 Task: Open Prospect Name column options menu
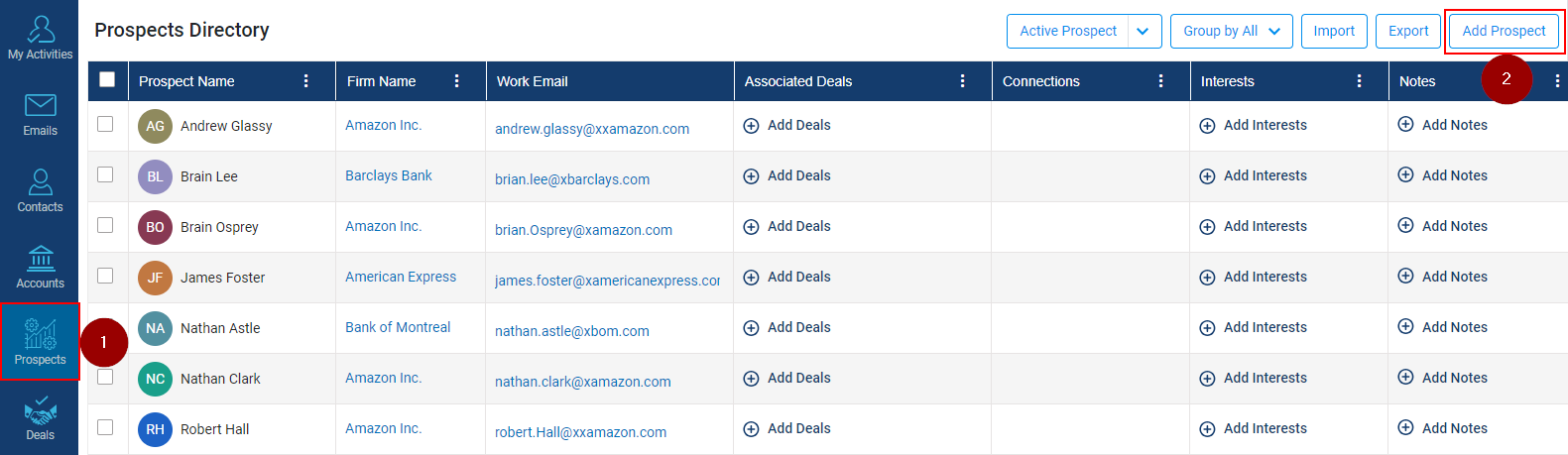click(305, 81)
